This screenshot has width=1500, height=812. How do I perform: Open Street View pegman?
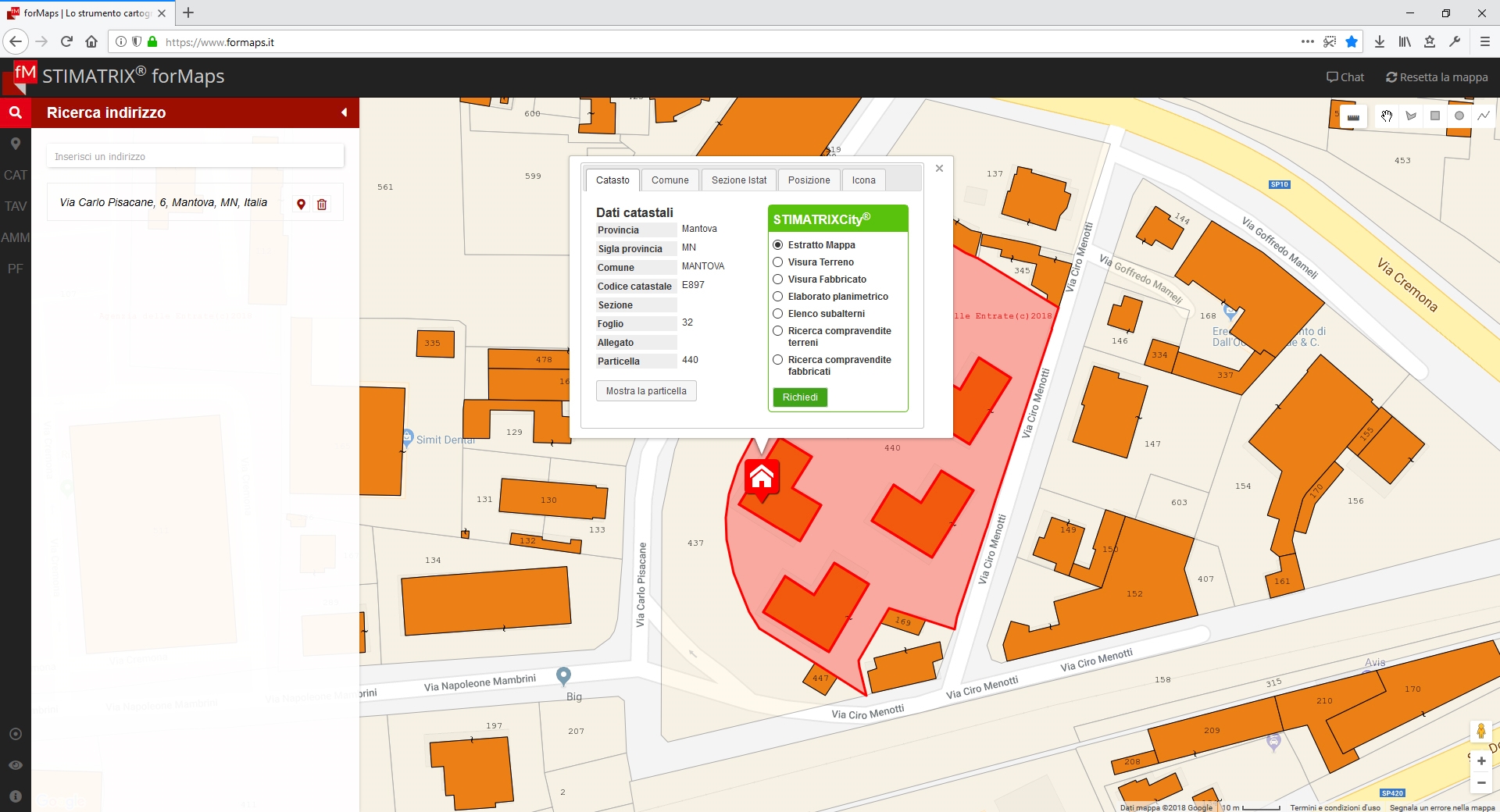(x=1480, y=732)
